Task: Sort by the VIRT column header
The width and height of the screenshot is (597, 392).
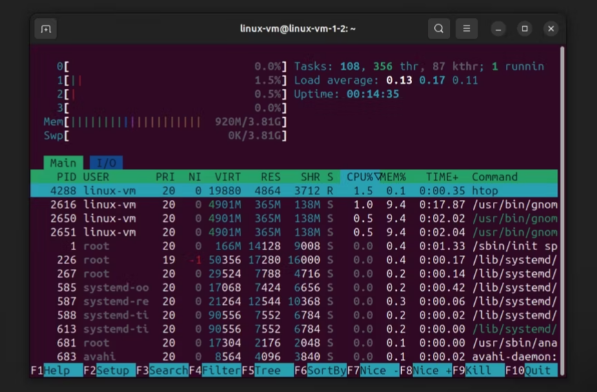Action: coord(228,177)
